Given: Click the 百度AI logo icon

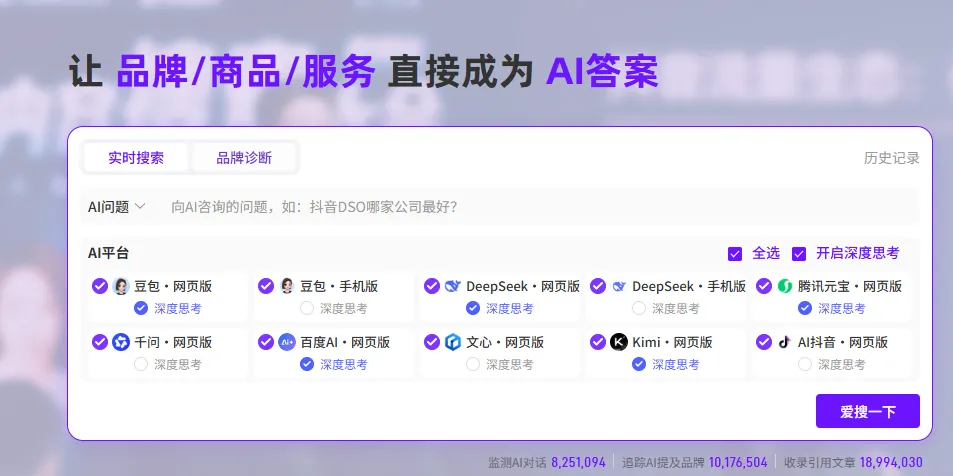Looking at the screenshot, I should click(287, 342).
